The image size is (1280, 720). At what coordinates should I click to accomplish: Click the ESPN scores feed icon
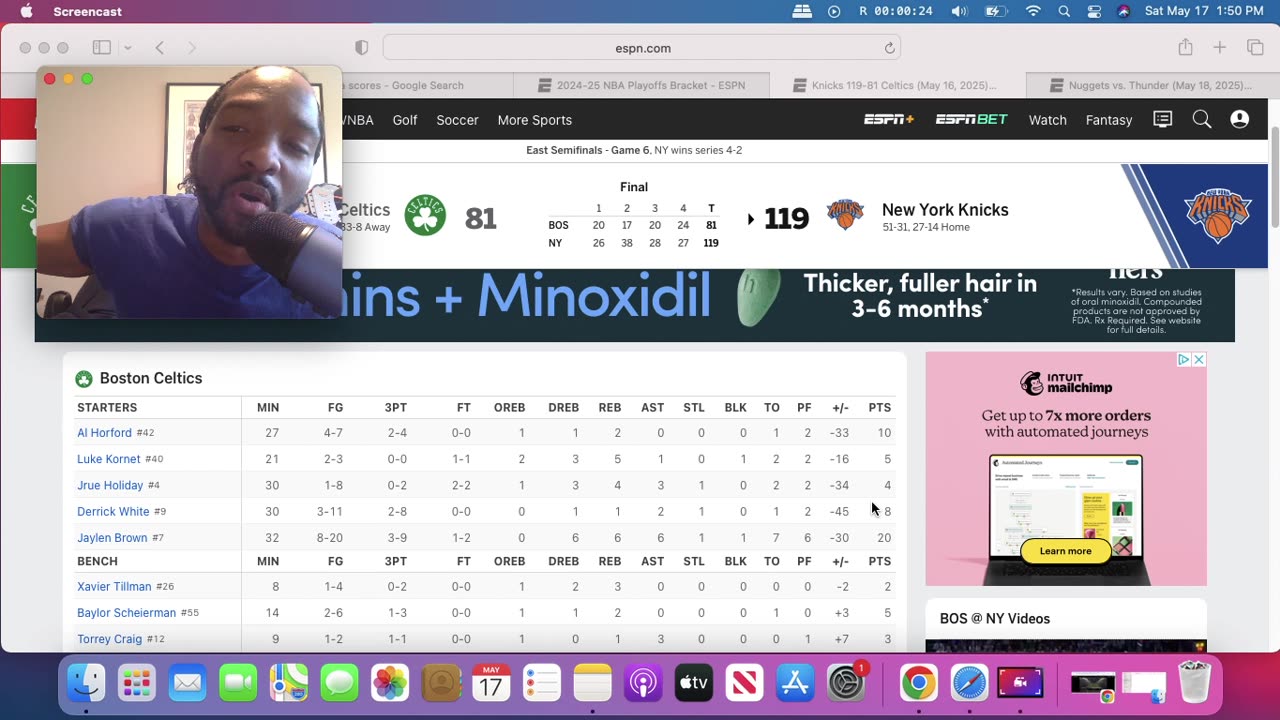(1162, 119)
